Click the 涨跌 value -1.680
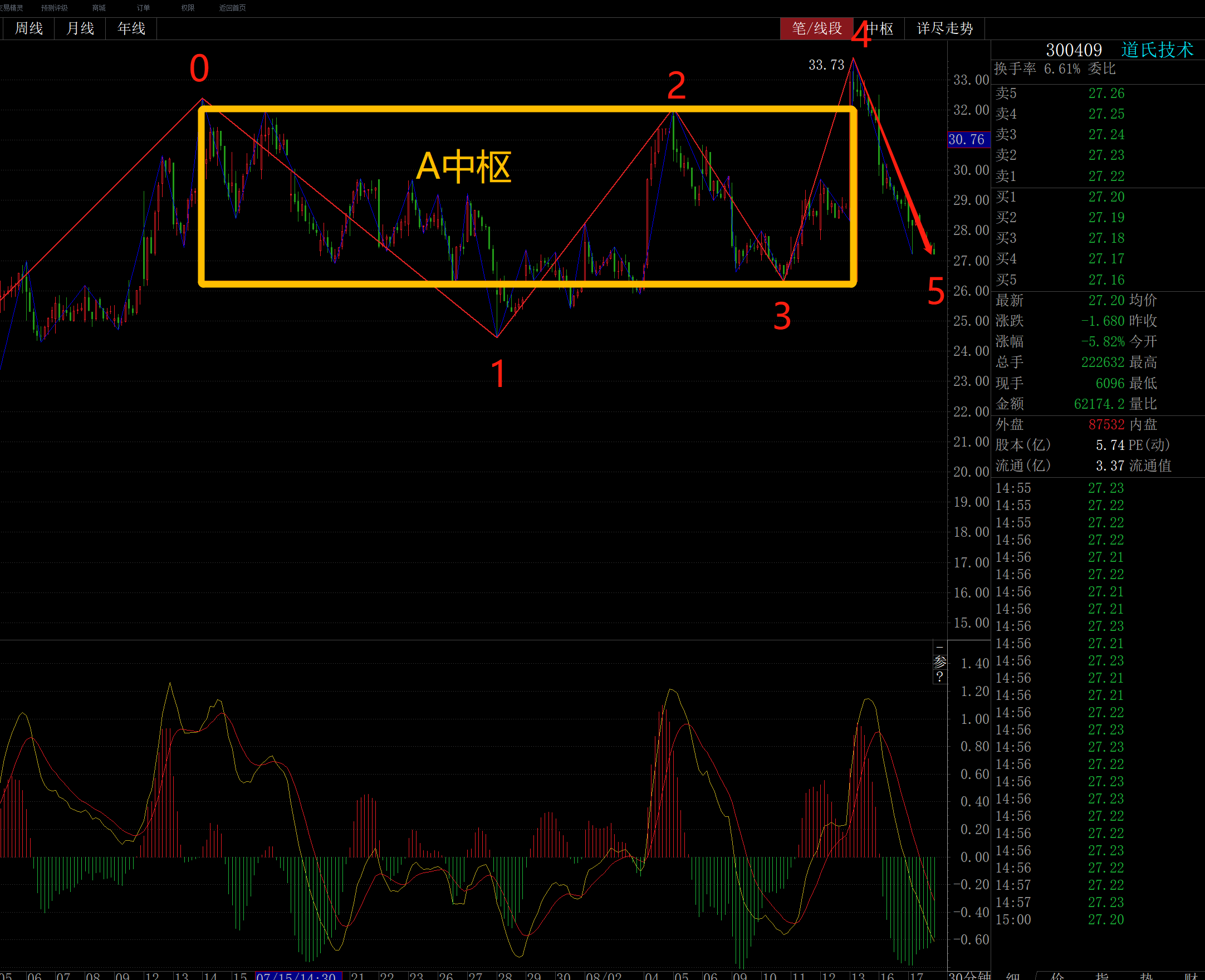 (1103, 321)
